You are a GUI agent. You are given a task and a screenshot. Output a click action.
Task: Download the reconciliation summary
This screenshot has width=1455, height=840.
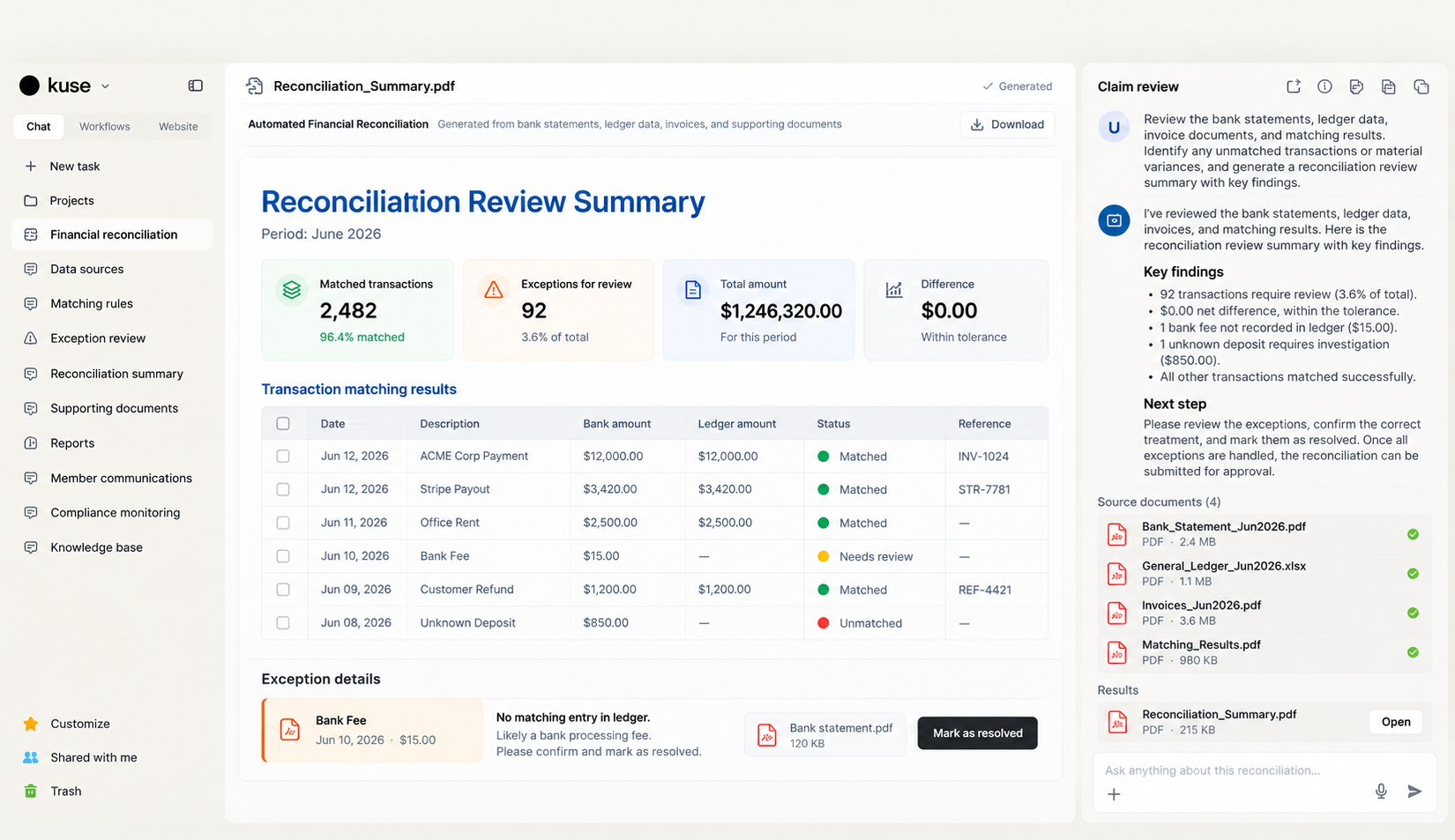point(1007,124)
